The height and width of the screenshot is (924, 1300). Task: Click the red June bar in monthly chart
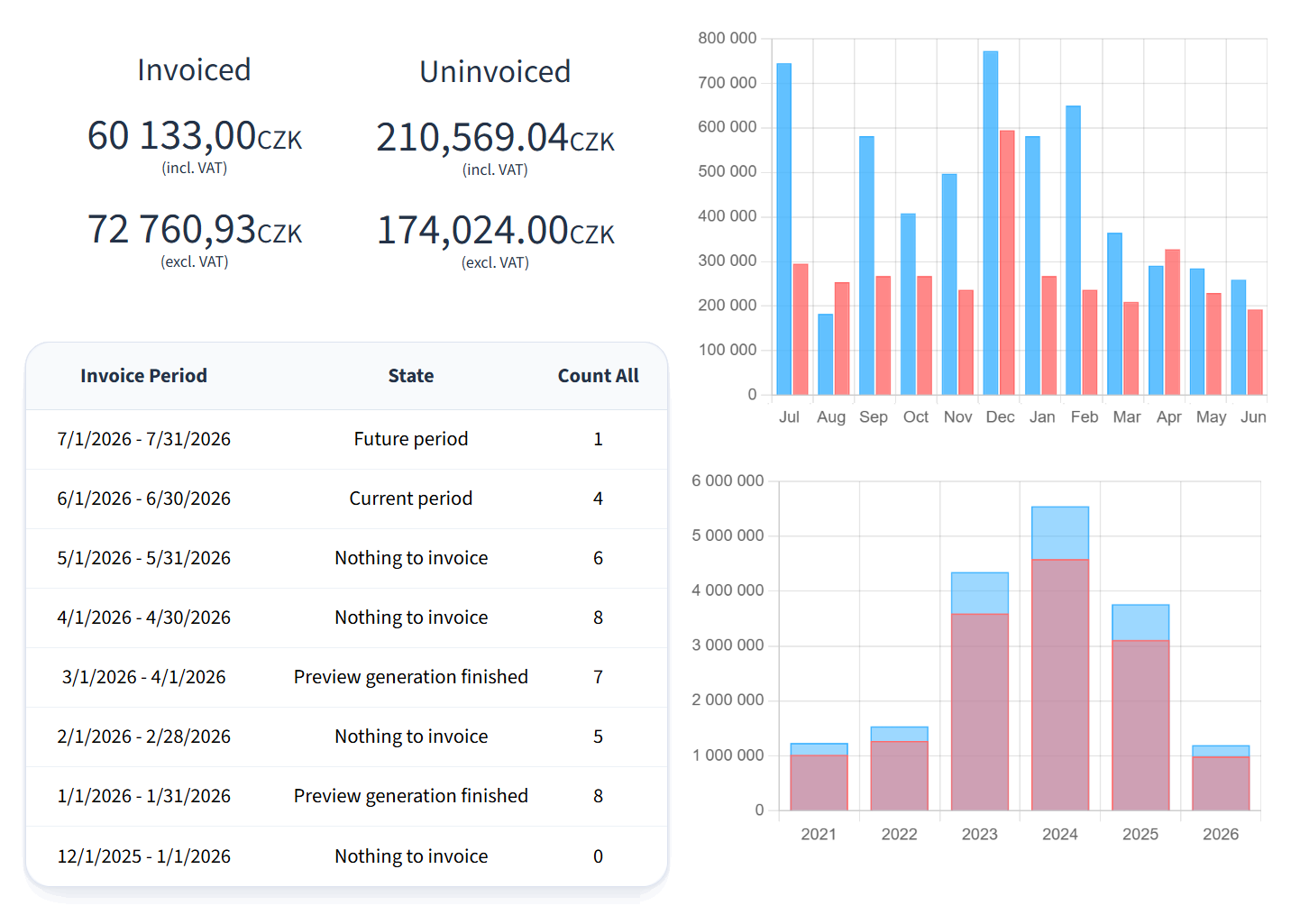pyautogui.click(x=1255, y=352)
